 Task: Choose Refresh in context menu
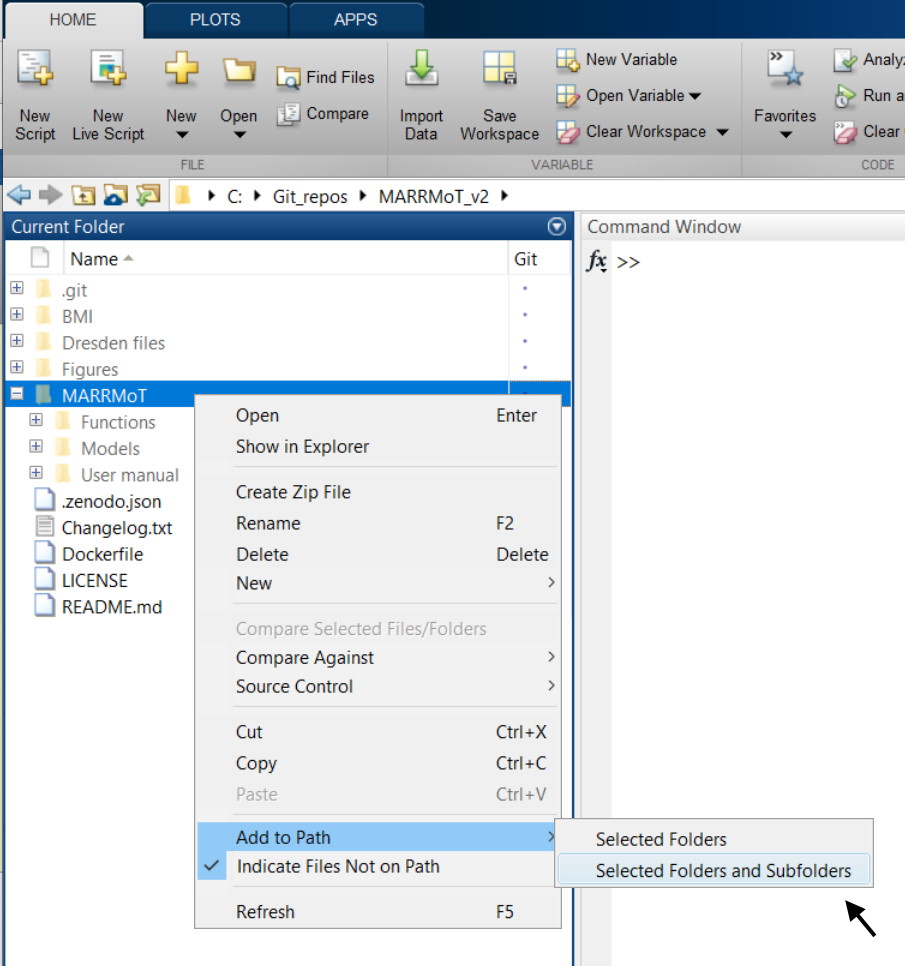point(378,912)
